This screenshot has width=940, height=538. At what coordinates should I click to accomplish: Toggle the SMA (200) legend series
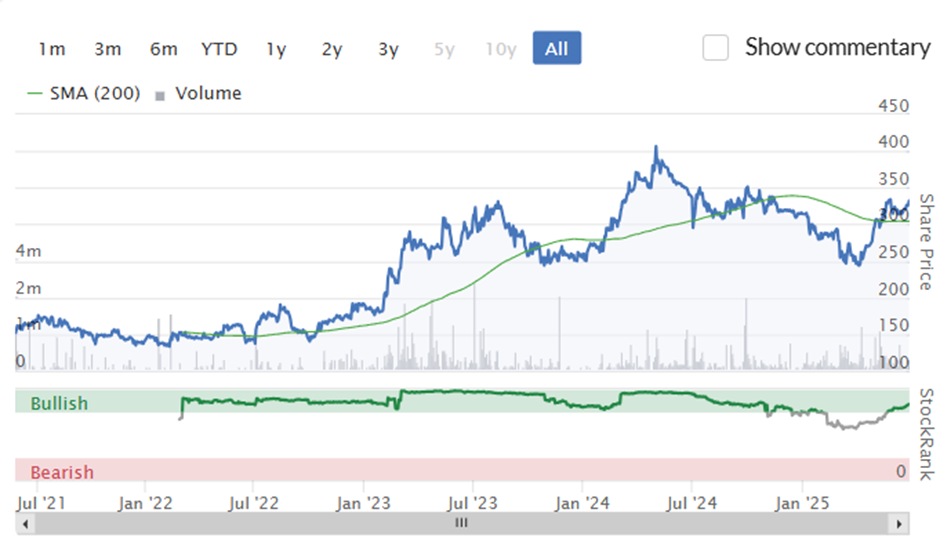[84, 94]
